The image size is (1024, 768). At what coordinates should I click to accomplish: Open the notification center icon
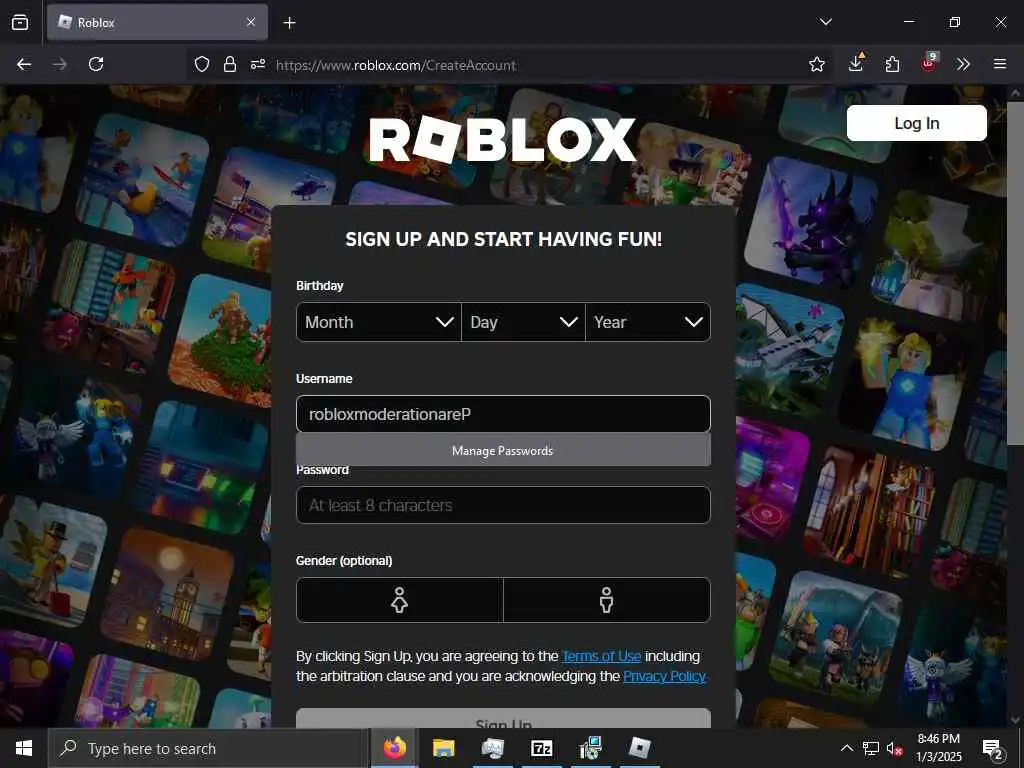coord(993,749)
